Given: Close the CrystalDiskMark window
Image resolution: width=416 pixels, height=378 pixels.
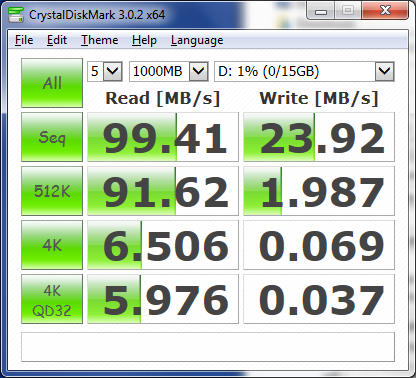Looking at the screenshot, I should pos(385,11).
